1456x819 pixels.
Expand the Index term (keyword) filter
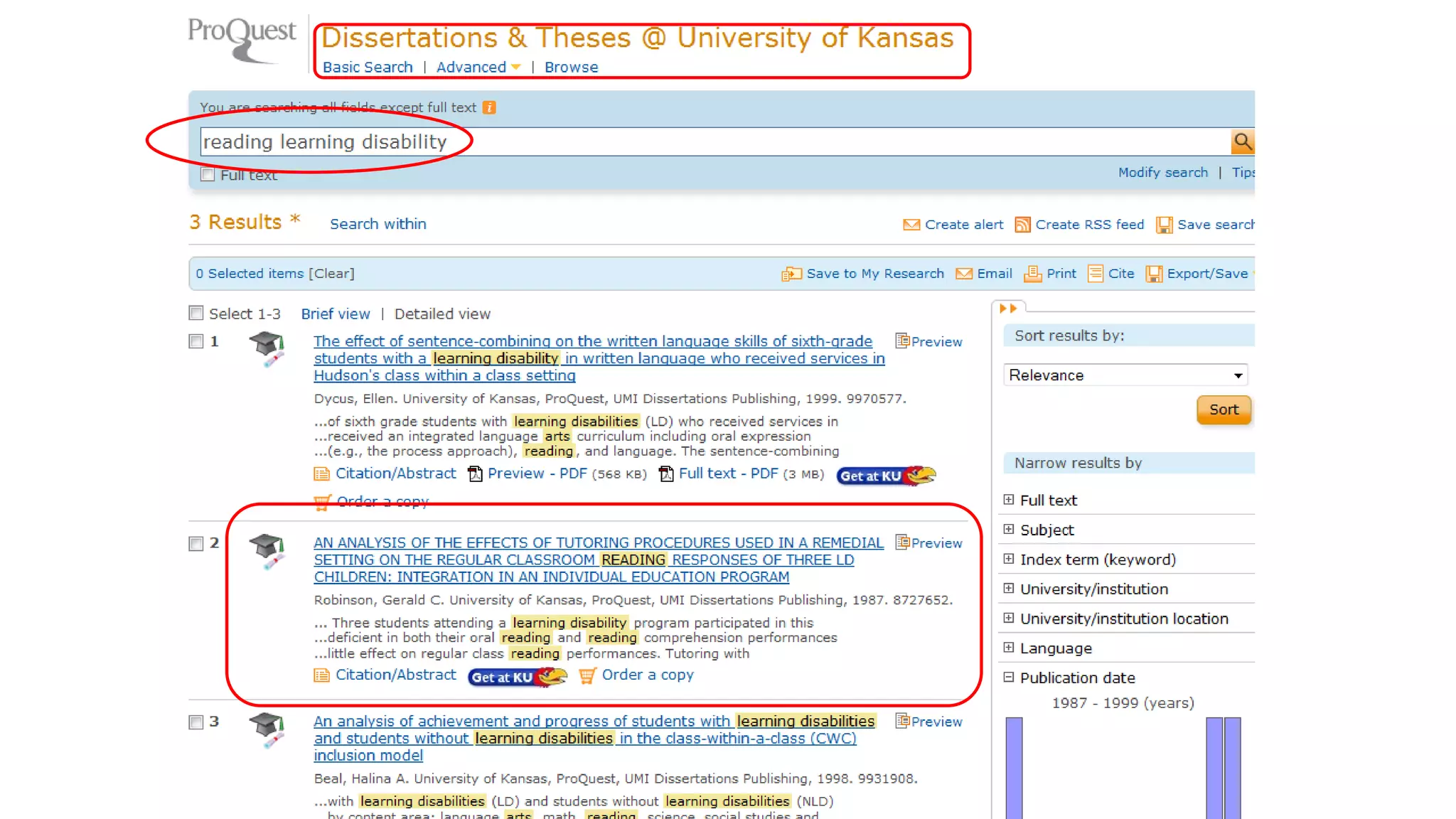1008,559
